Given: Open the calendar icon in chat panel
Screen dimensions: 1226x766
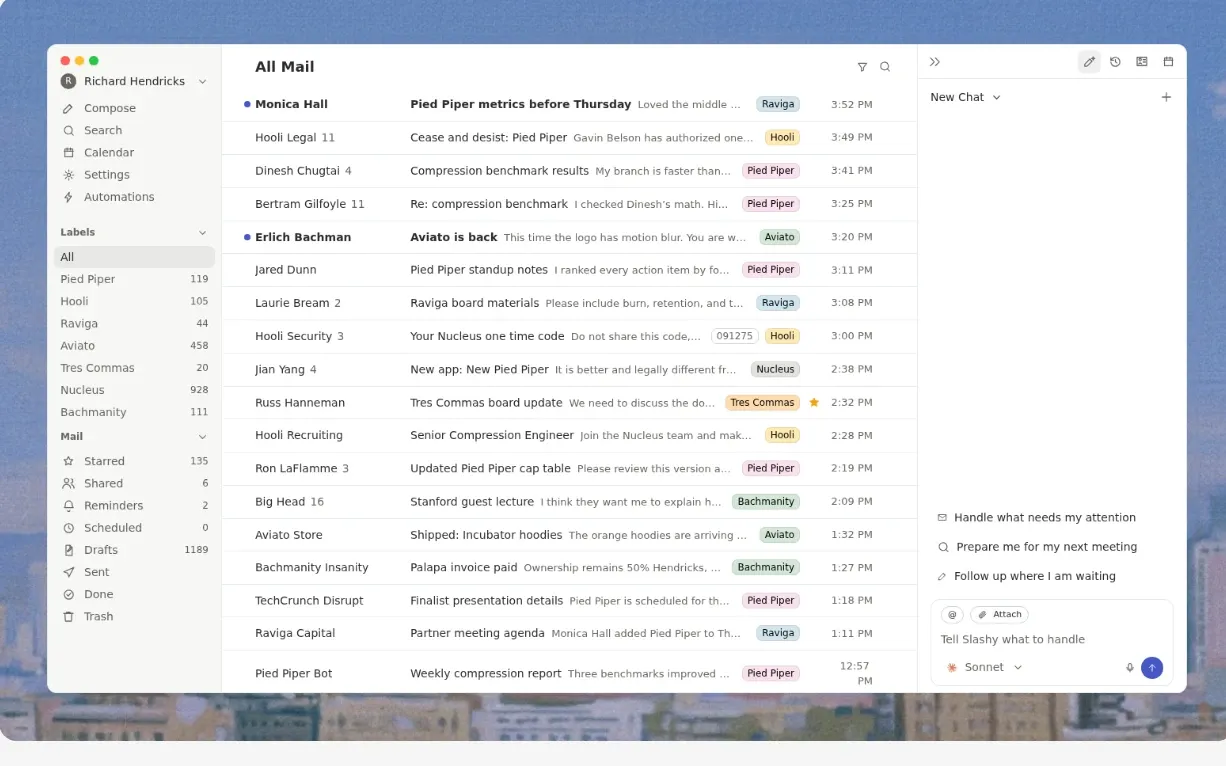Looking at the screenshot, I should (1168, 62).
